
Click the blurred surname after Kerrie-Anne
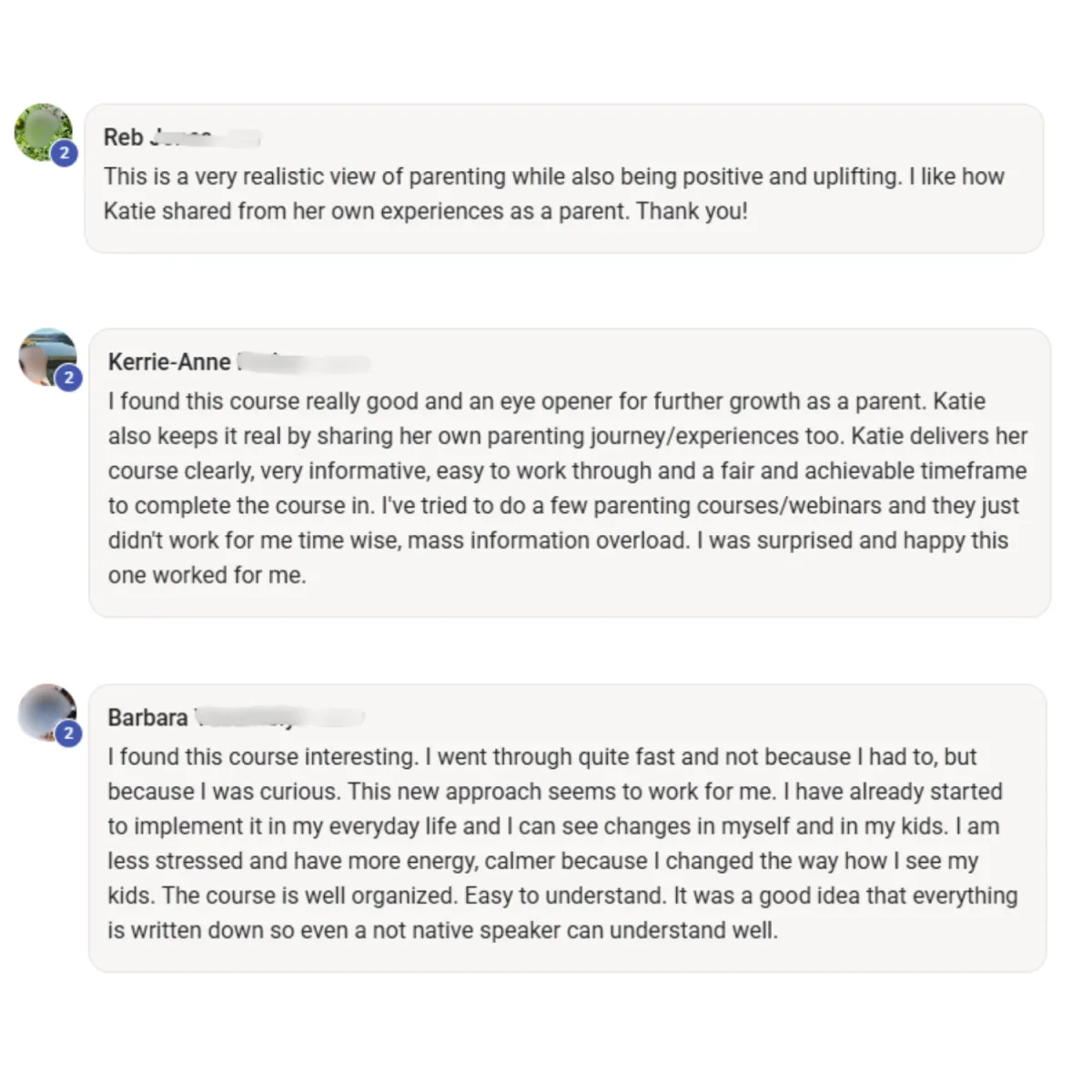[303, 362]
